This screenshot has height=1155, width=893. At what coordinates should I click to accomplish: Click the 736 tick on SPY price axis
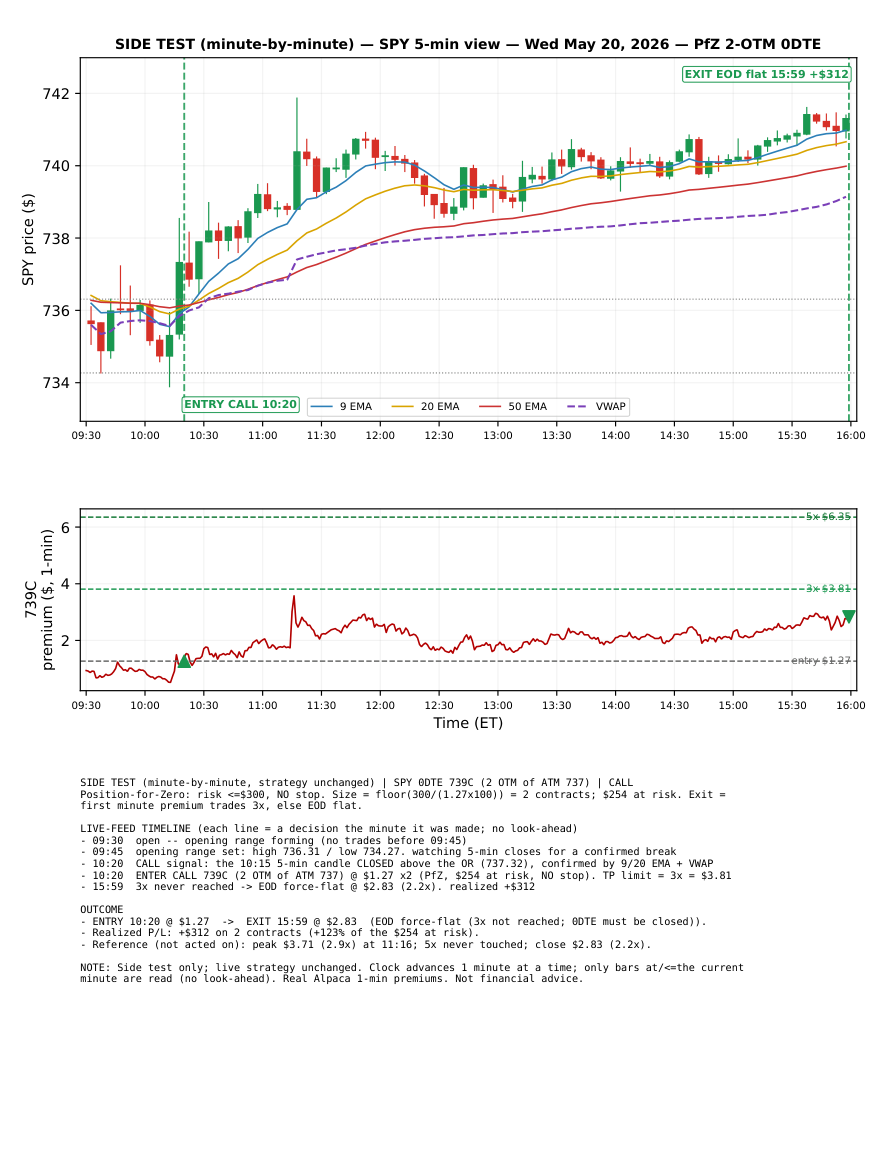(x=56, y=311)
